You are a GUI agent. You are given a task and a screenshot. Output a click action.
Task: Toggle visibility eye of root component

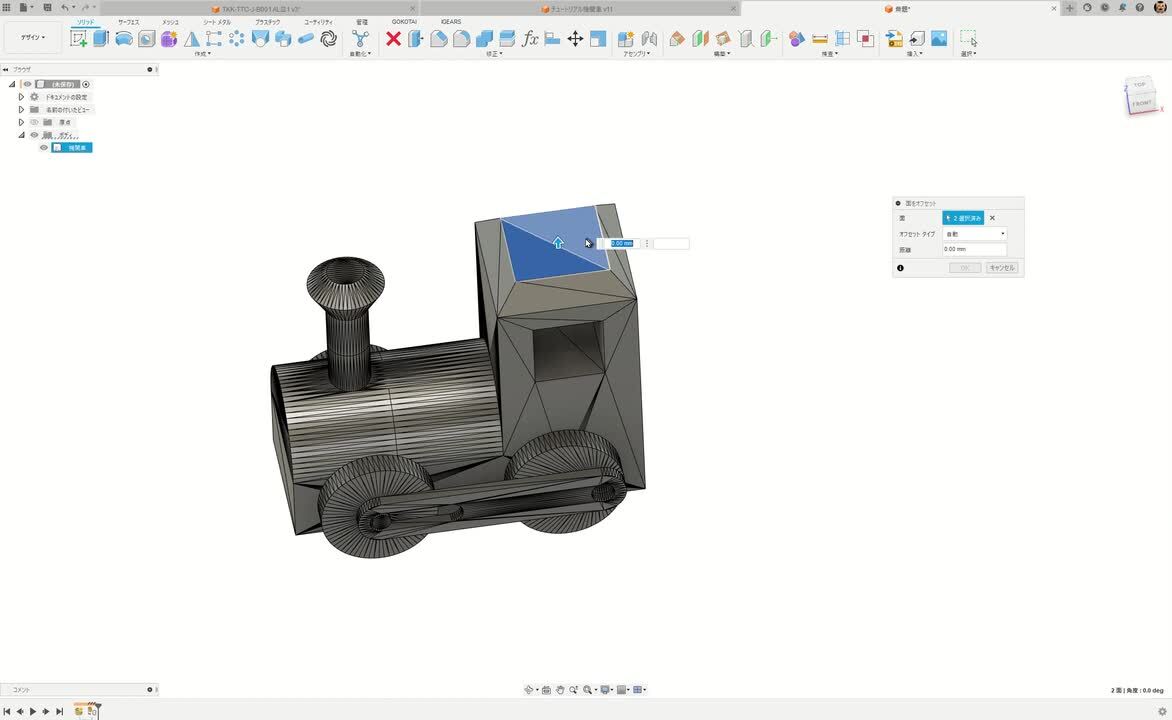click(28, 84)
